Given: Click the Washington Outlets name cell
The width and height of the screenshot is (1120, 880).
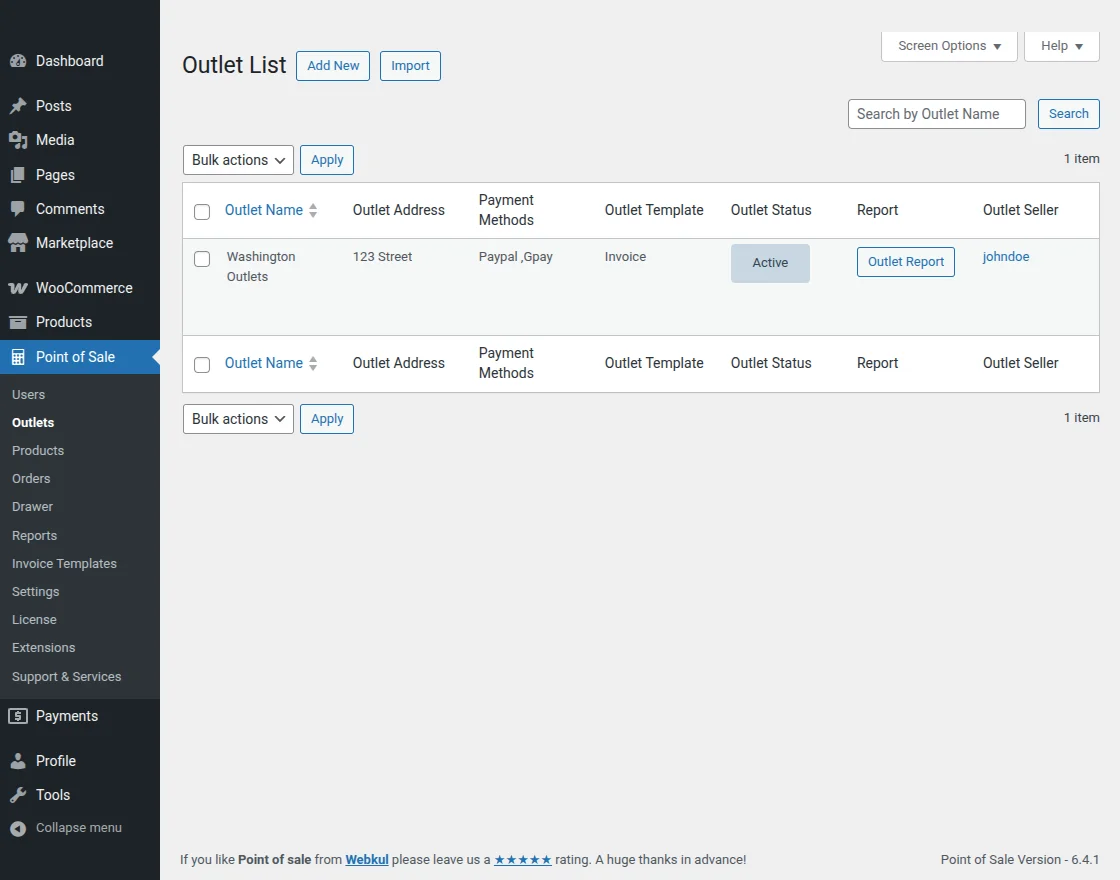Looking at the screenshot, I should coord(261,266).
